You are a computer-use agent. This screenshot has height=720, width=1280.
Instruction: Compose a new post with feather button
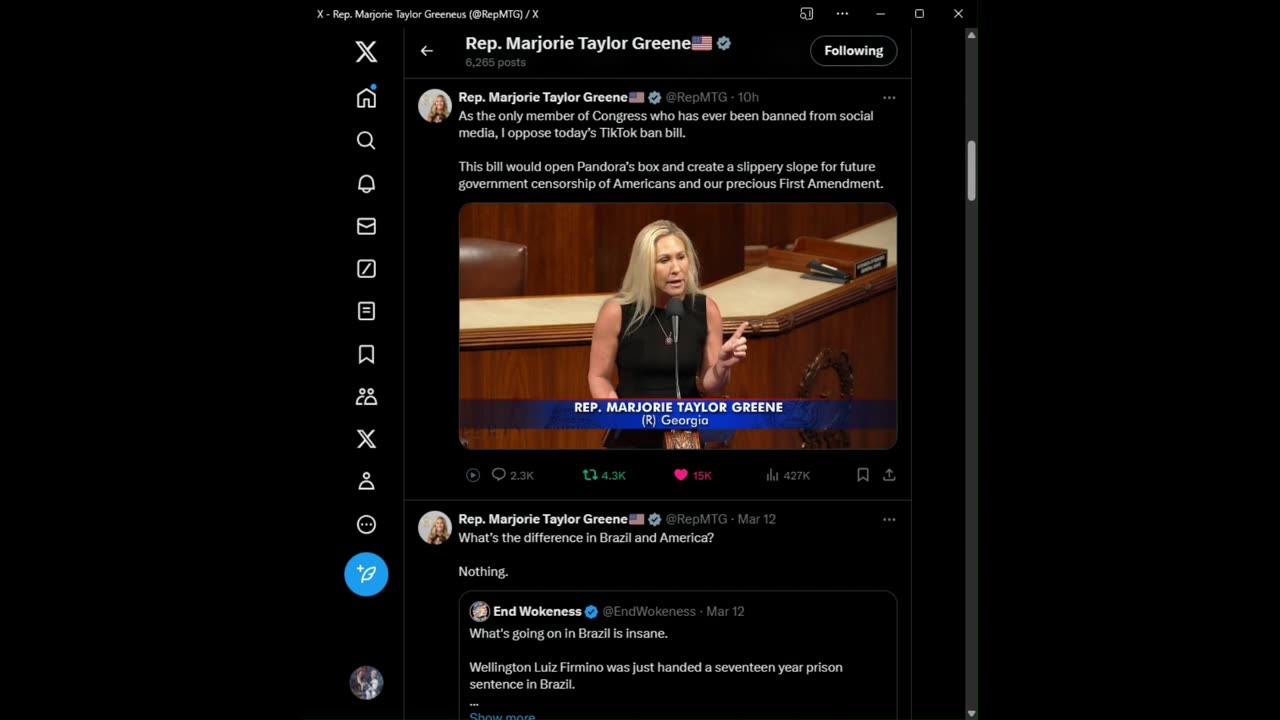[366, 574]
